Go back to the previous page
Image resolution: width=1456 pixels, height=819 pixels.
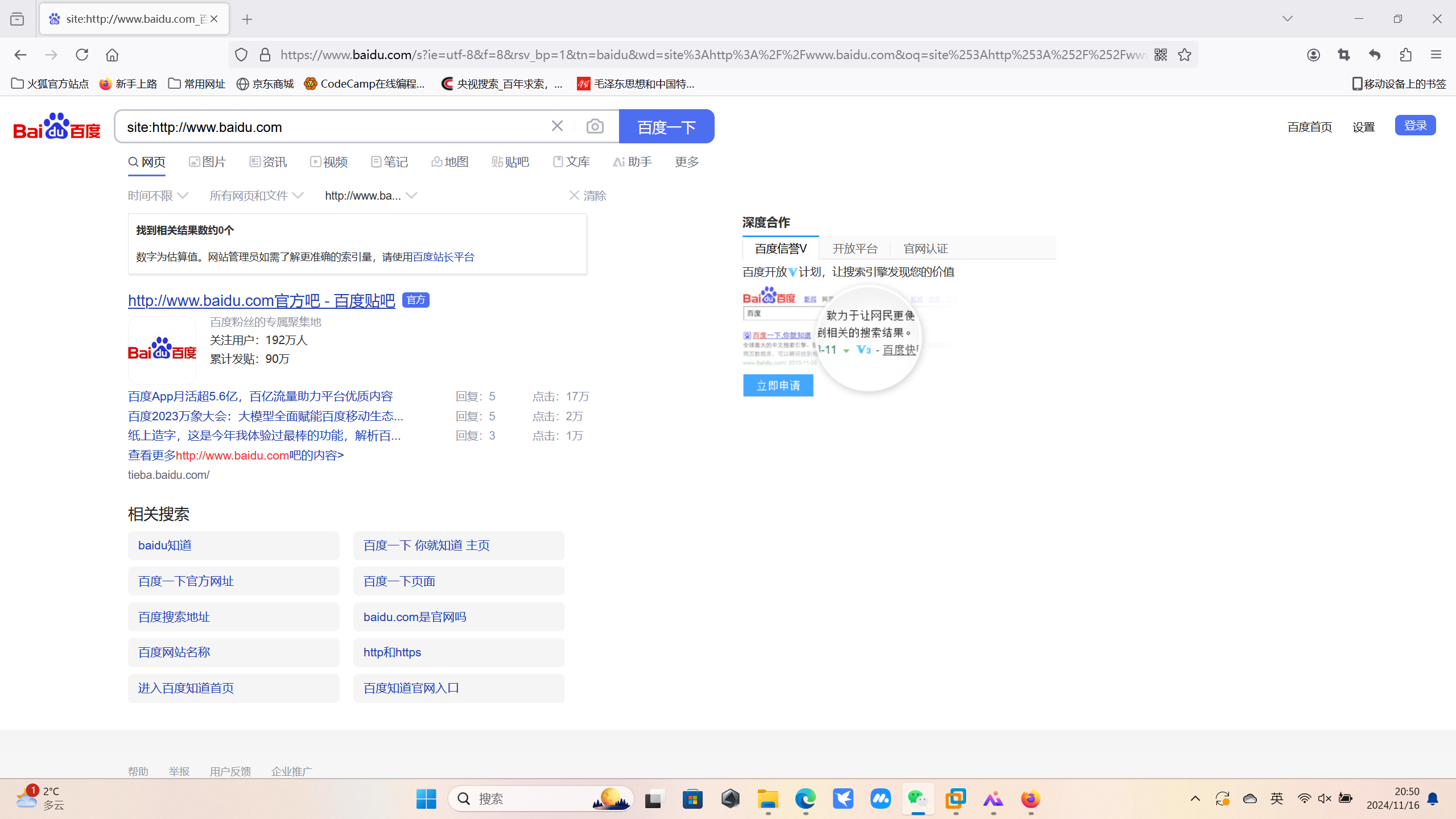click(20, 55)
